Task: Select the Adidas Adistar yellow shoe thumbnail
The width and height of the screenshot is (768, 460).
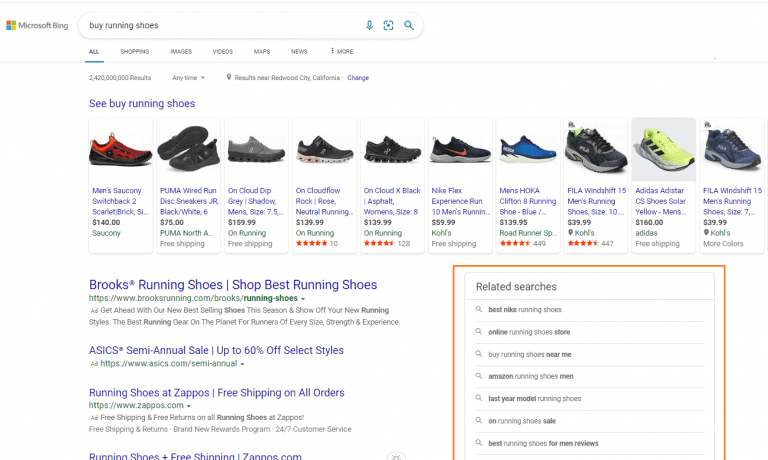Action: [x=660, y=149]
